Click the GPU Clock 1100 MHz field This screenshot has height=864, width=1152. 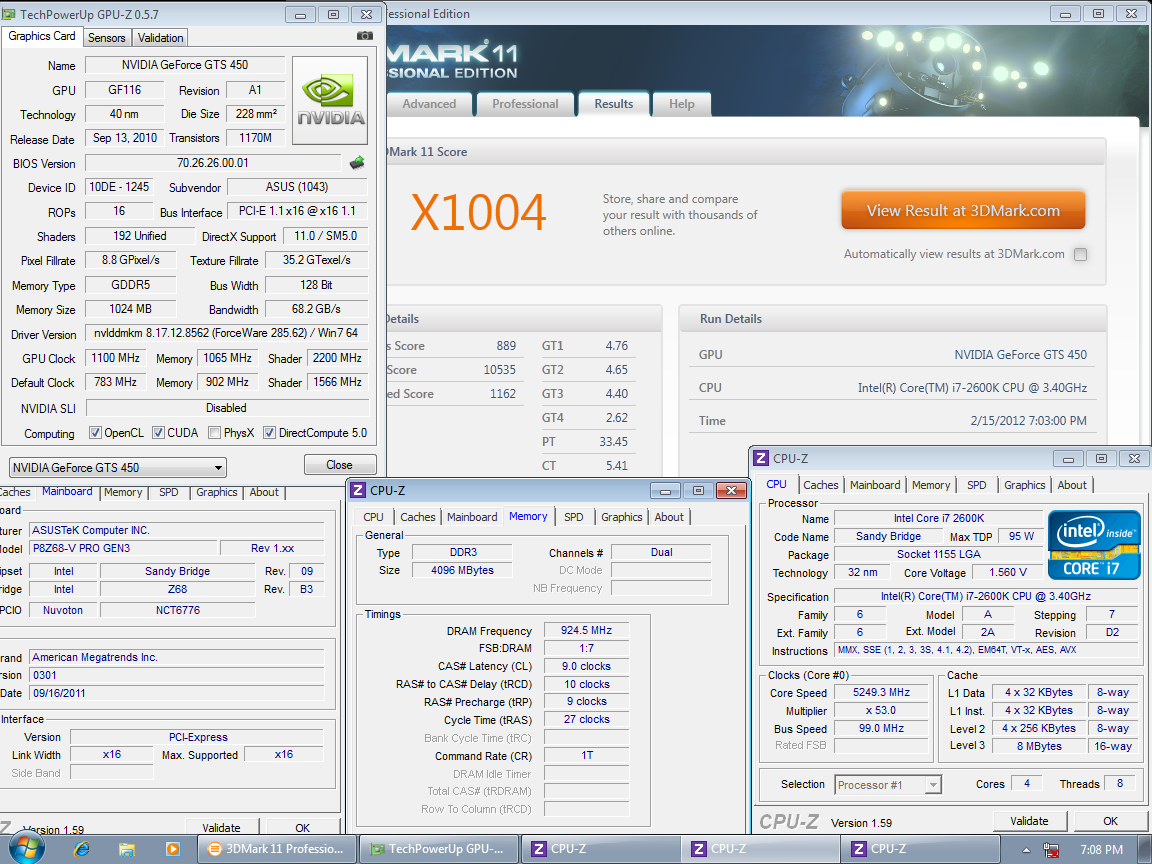coord(115,358)
